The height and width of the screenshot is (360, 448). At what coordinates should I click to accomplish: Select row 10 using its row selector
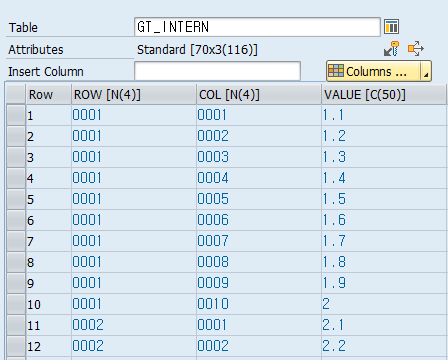(16, 304)
